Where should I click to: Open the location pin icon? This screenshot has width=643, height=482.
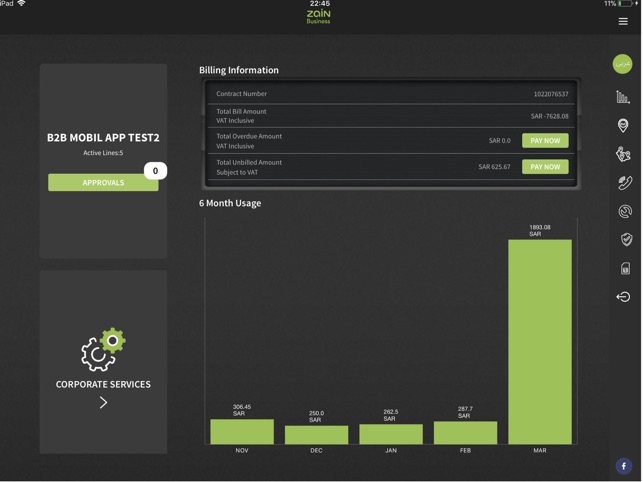(x=623, y=126)
